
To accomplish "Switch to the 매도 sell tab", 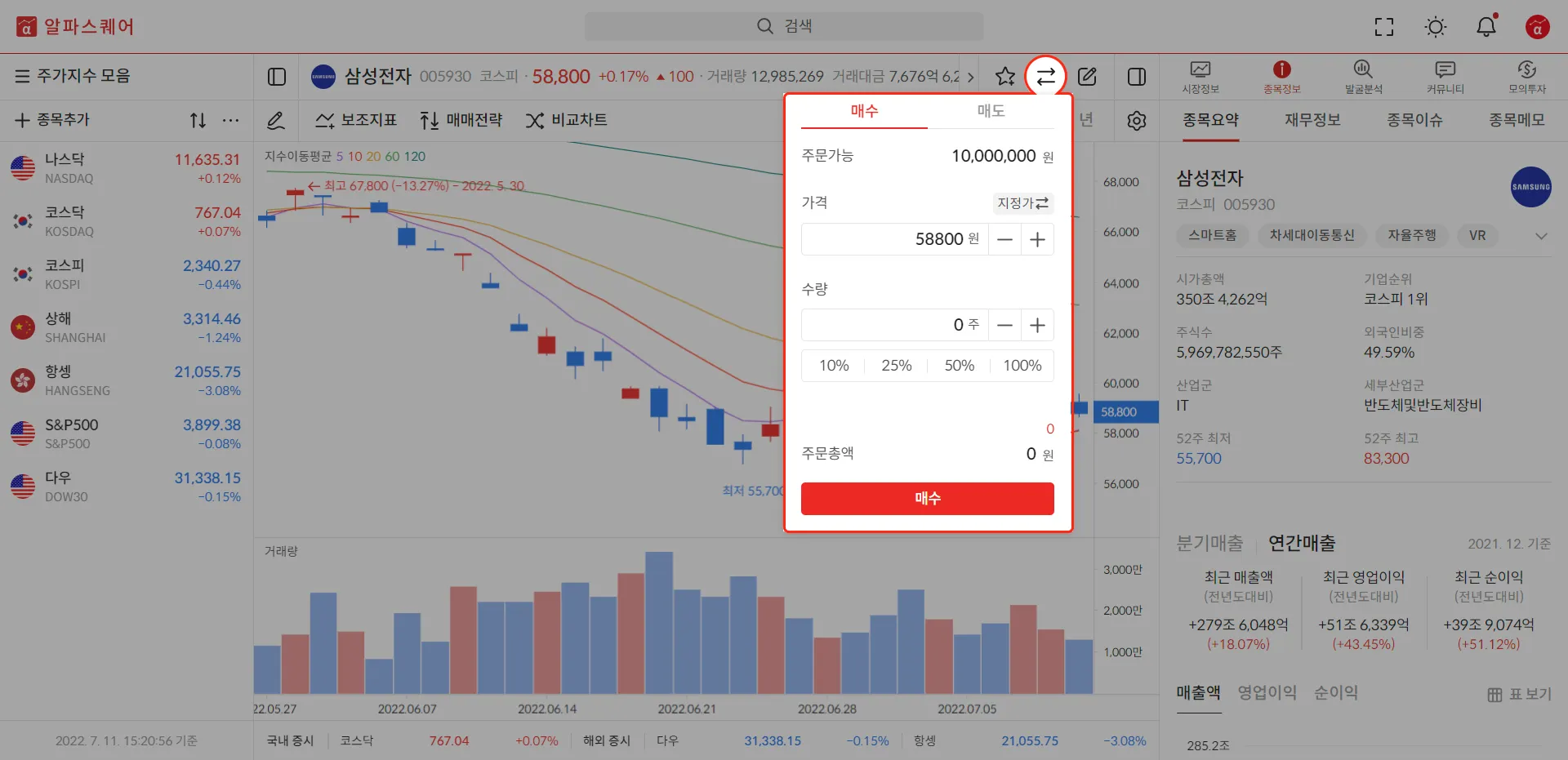I will coord(991,111).
